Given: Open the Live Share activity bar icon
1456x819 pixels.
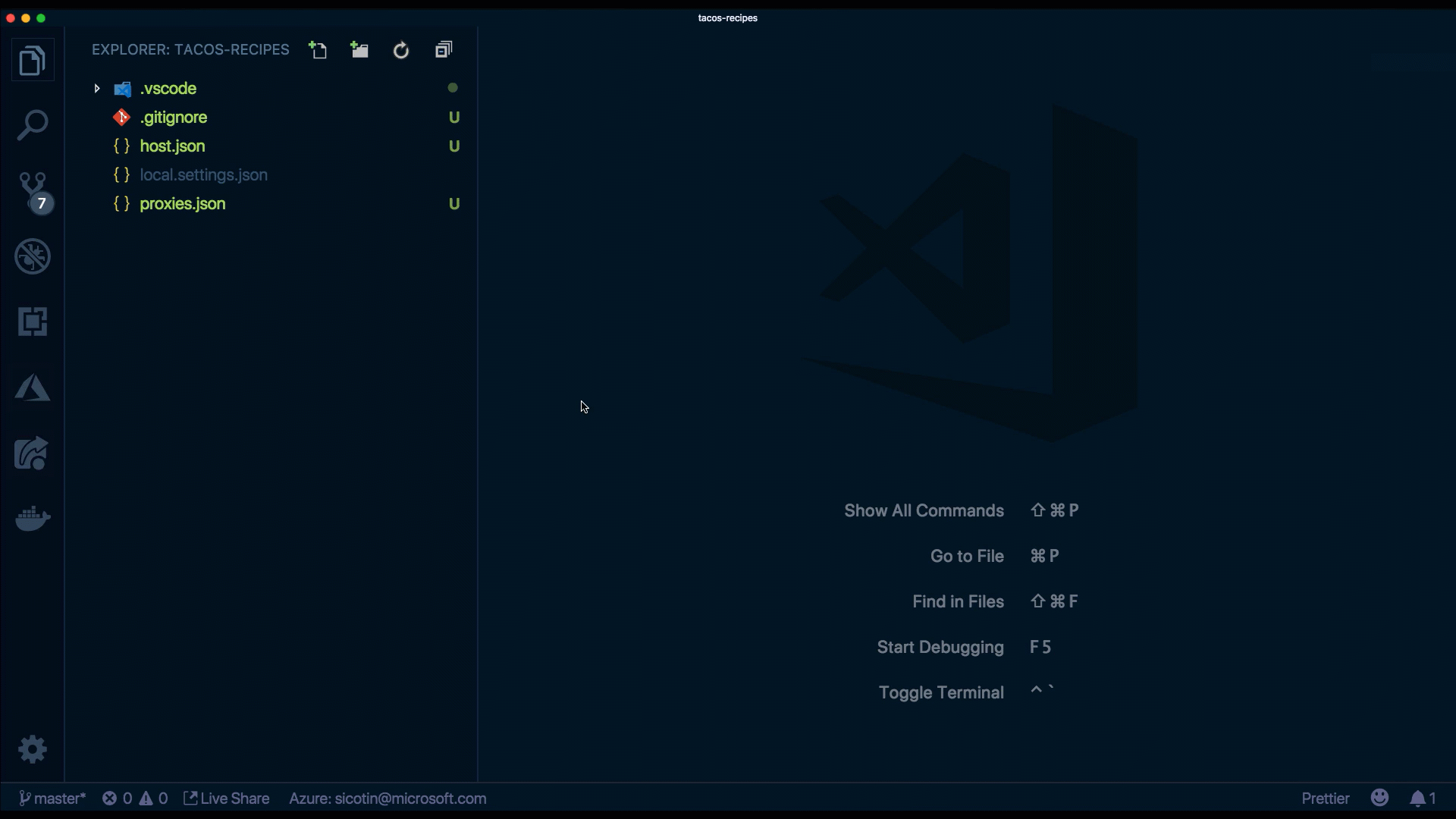Looking at the screenshot, I should pos(32,453).
